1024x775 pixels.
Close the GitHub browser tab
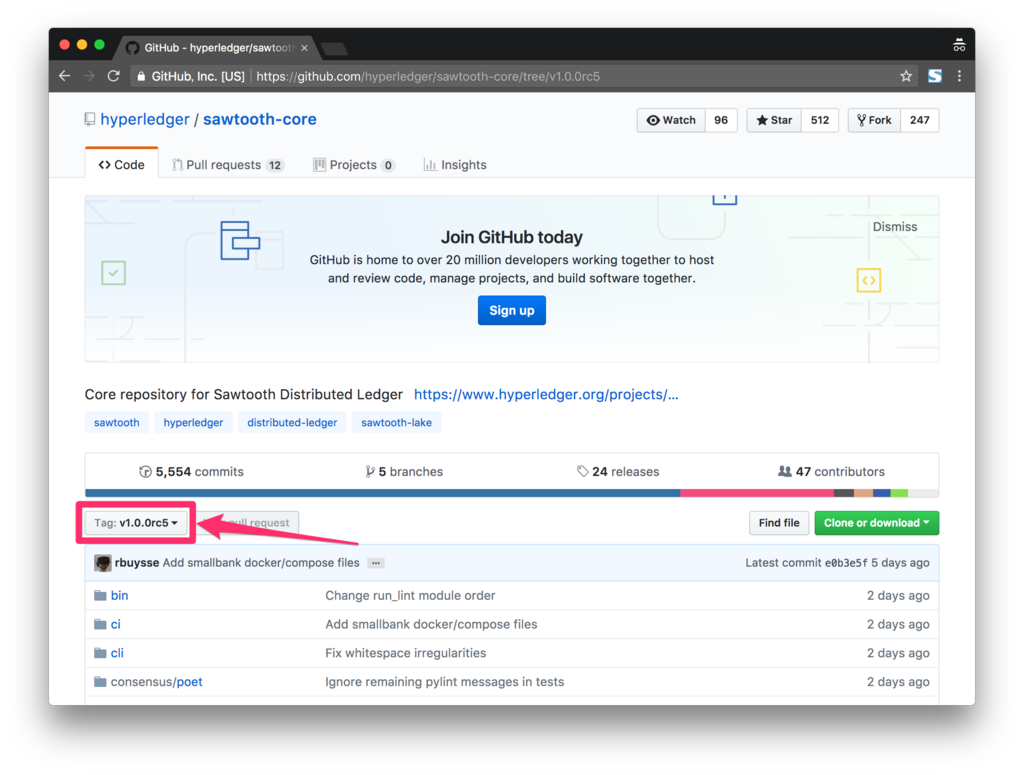click(304, 48)
